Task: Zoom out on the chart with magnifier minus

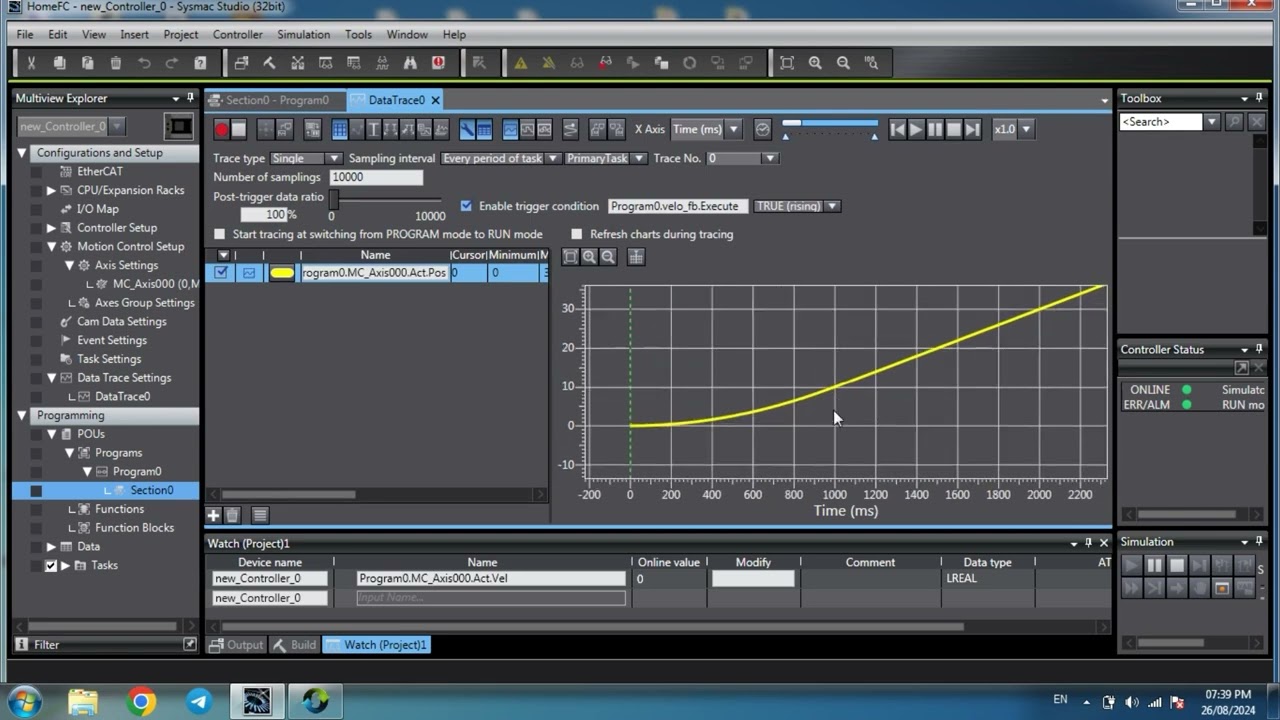Action: tap(607, 257)
